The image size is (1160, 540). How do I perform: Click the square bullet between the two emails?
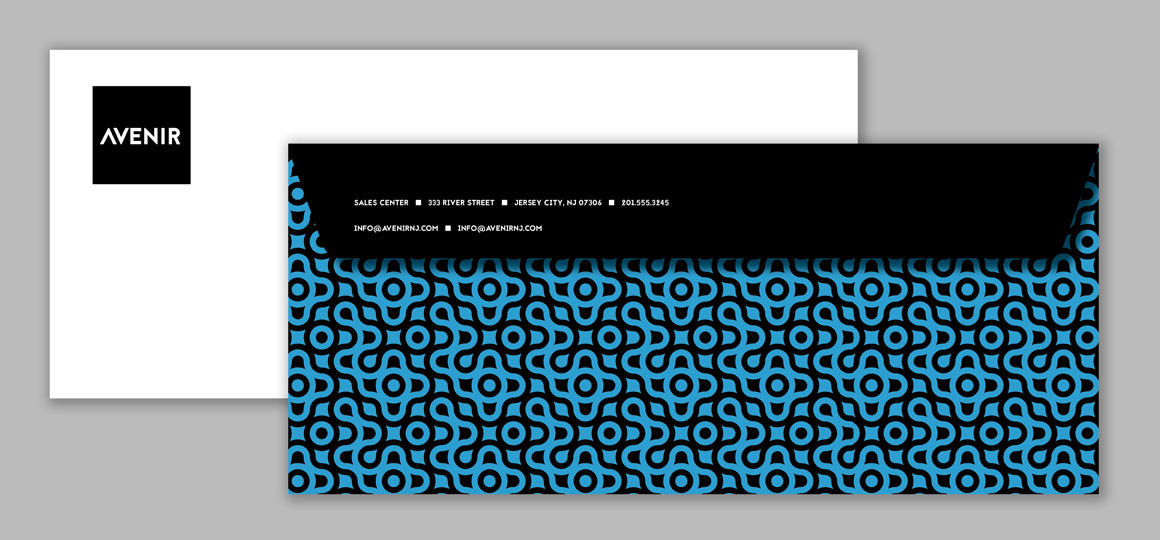(x=448, y=228)
